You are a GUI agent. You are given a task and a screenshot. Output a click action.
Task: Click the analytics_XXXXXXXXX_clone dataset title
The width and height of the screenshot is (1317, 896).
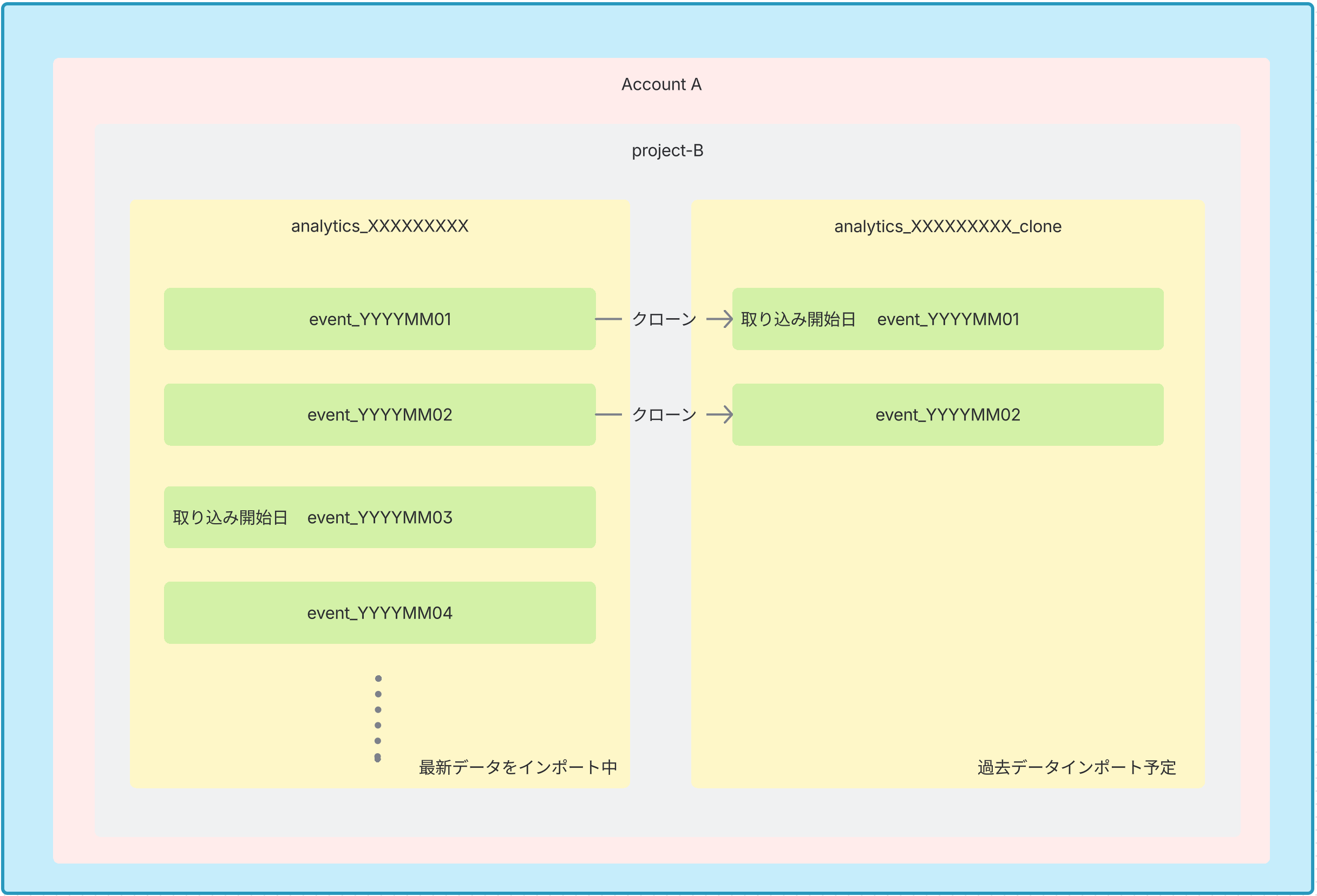(947, 227)
